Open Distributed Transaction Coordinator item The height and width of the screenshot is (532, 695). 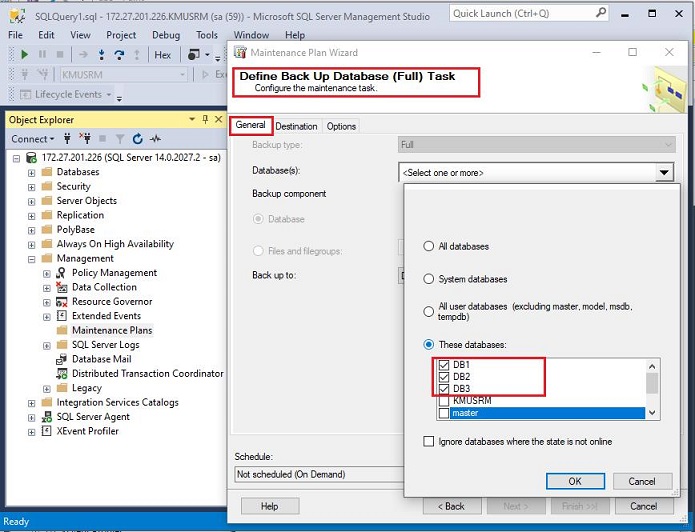coord(147,374)
